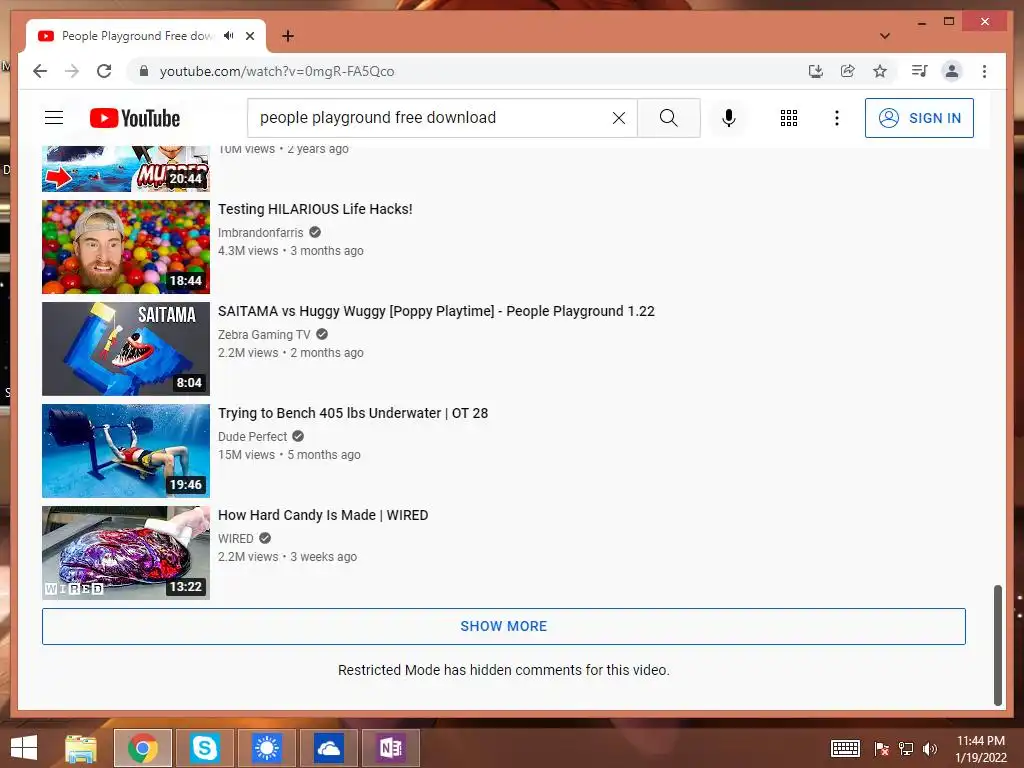Open the underwater bench press thumbnail
Viewport: 1024px width, 768px height.
click(126, 451)
